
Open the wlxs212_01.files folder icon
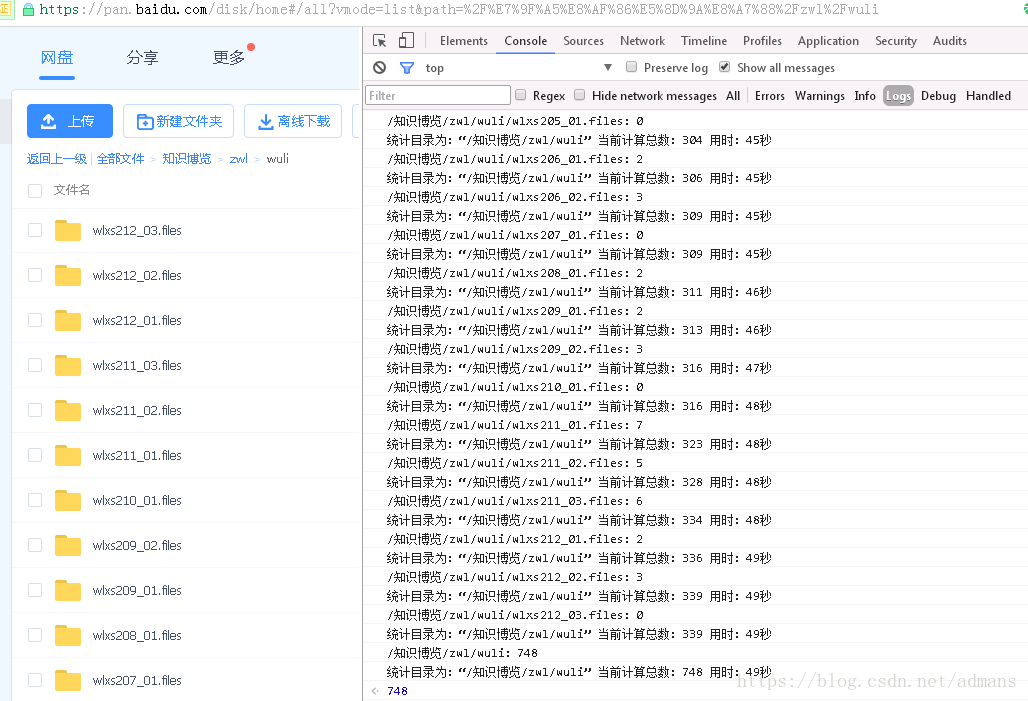tap(68, 321)
